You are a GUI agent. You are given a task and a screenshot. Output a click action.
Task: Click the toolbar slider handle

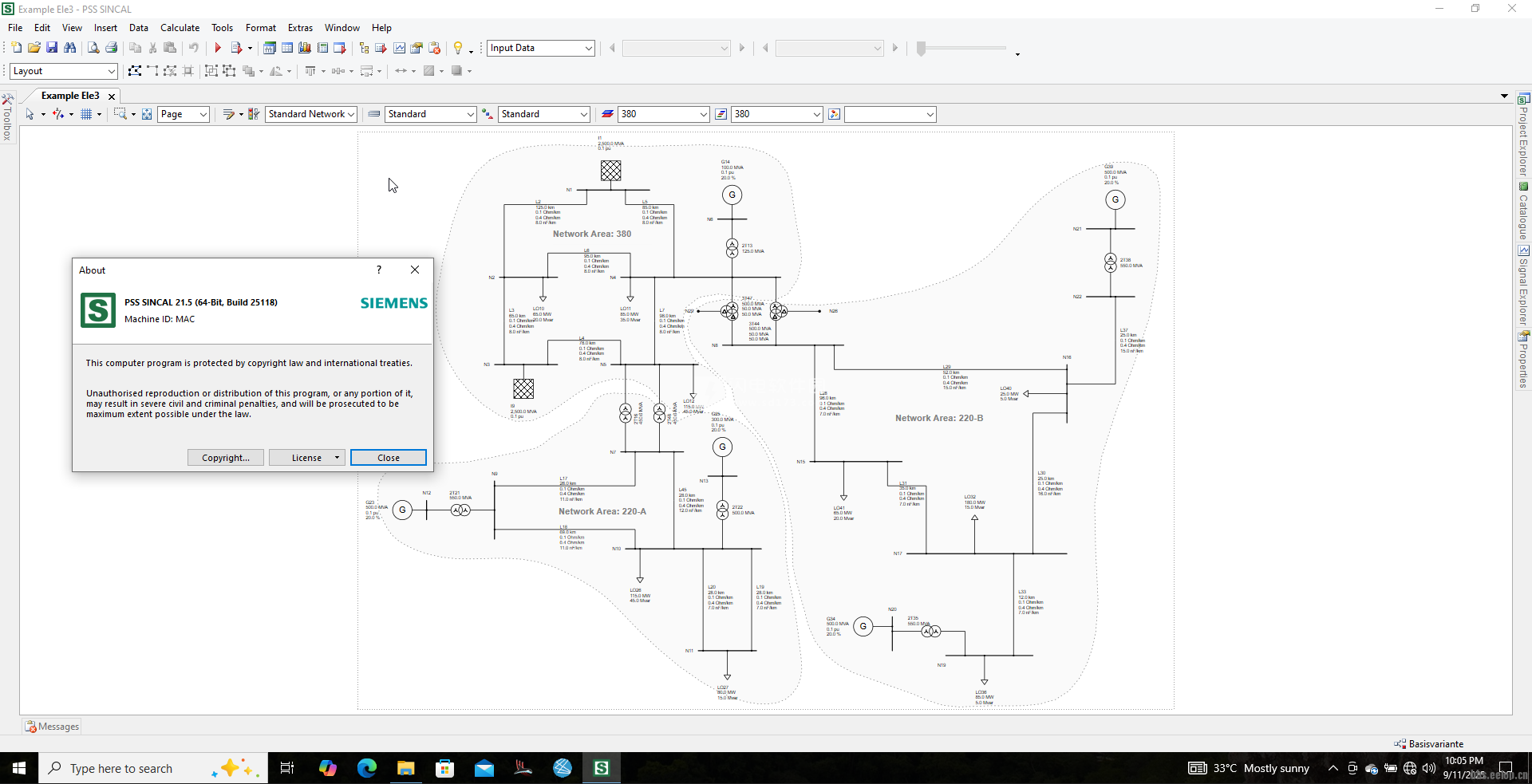tap(922, 48)
